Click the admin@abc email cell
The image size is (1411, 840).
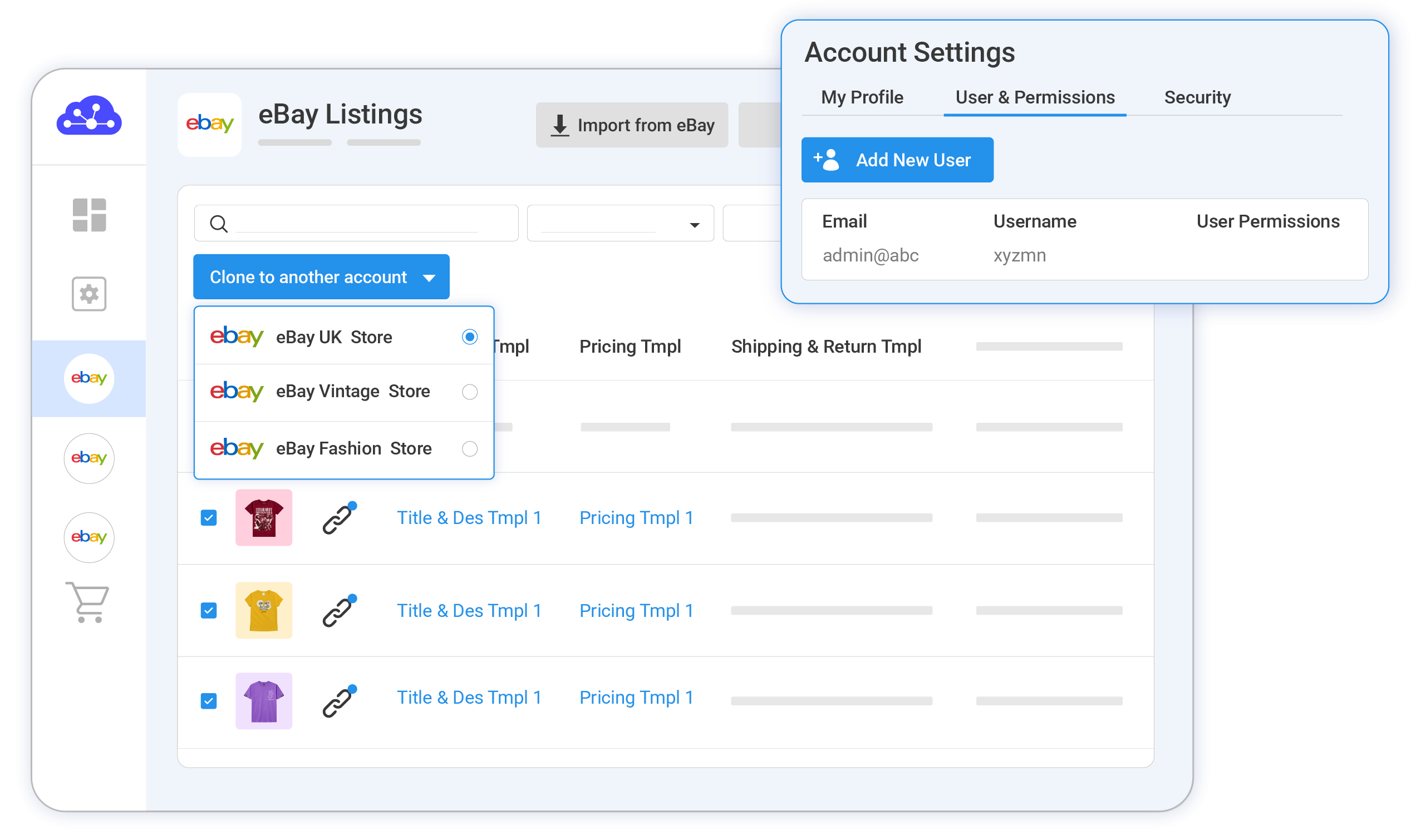[871, 256]
